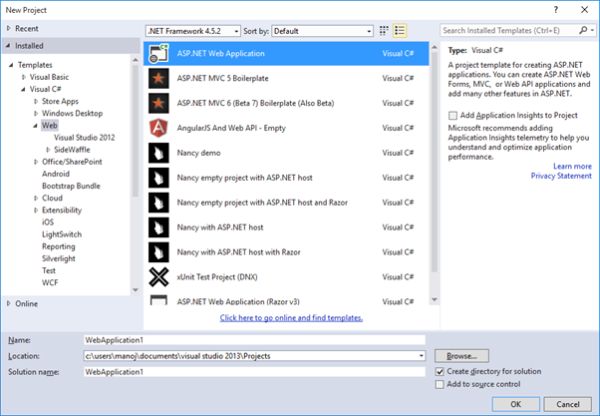Enable Add Application Insights to Project
This screenshot has height=416, width=600.
(453, 116)
